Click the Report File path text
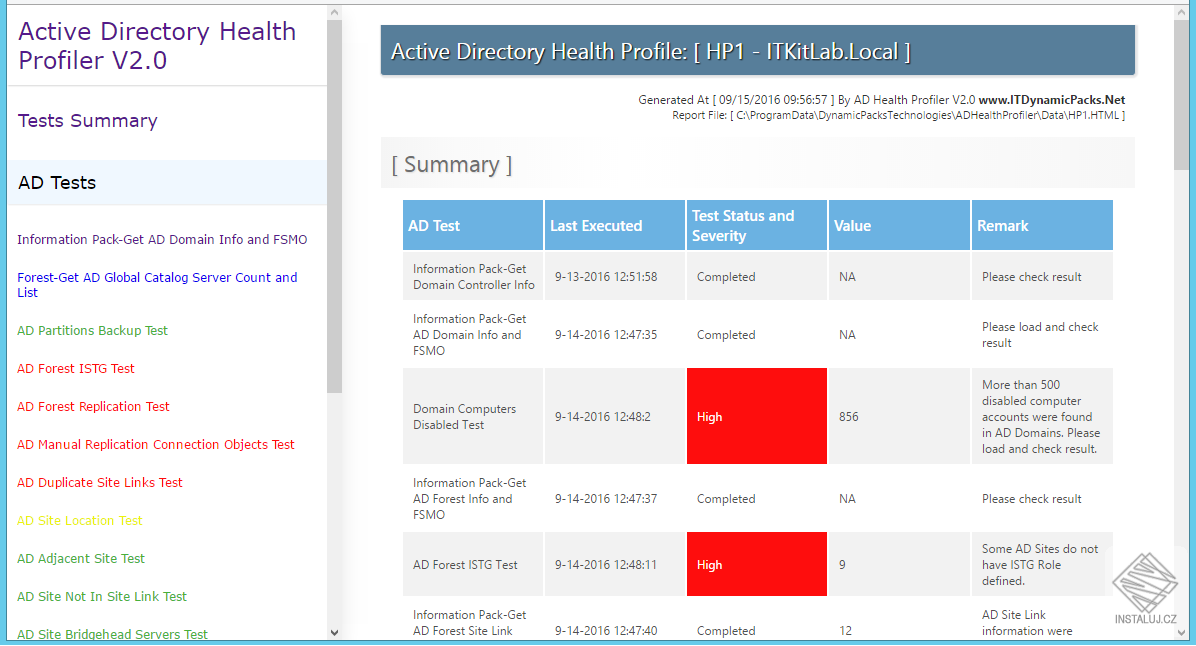Image resolution: width=1196 pixels, height=646 pixels. point(898,115)
